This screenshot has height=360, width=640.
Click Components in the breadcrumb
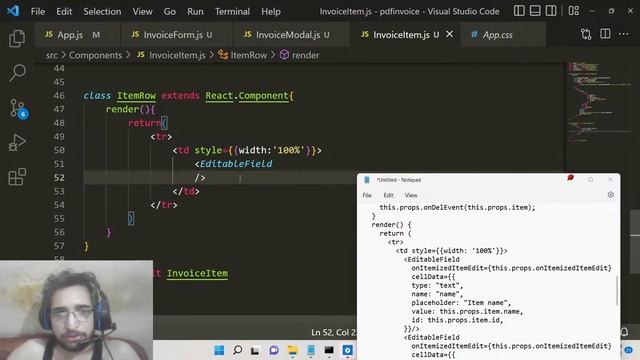tap(96, 55)
